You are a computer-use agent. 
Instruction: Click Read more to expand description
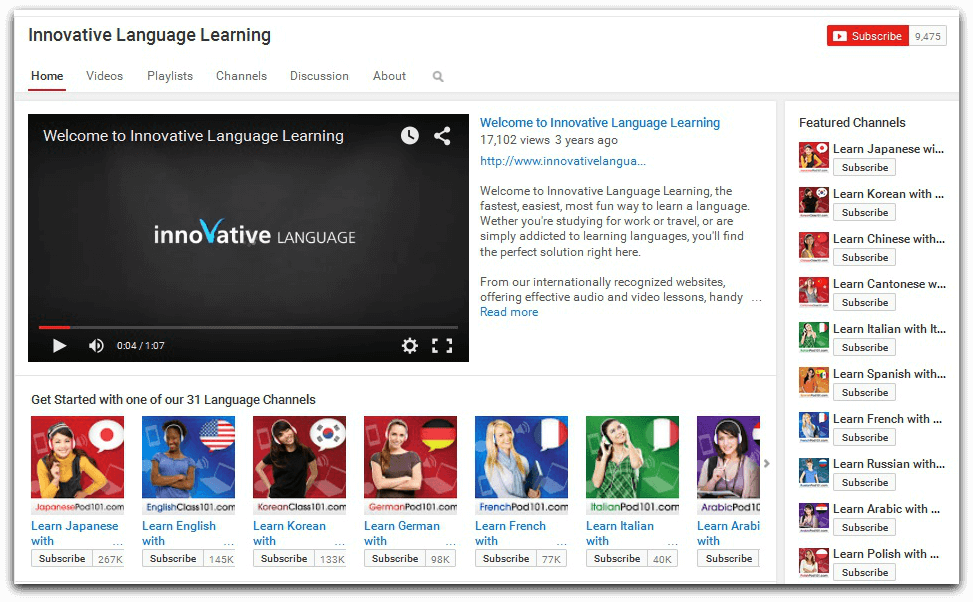[509, 312]
